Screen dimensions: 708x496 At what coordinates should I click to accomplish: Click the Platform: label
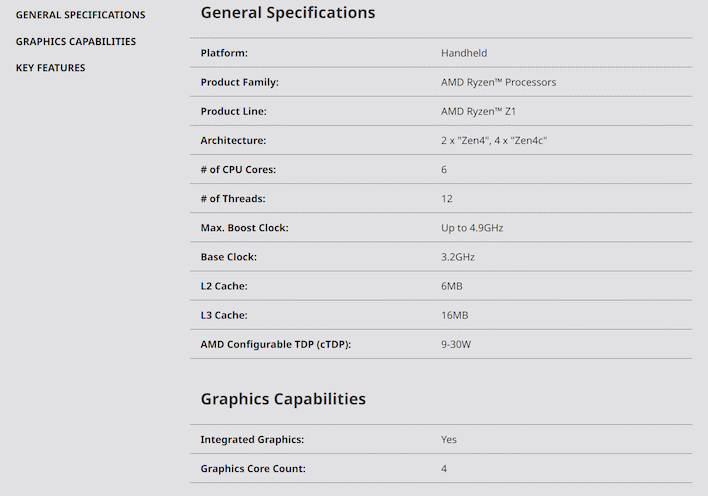[x=224, y=53]
